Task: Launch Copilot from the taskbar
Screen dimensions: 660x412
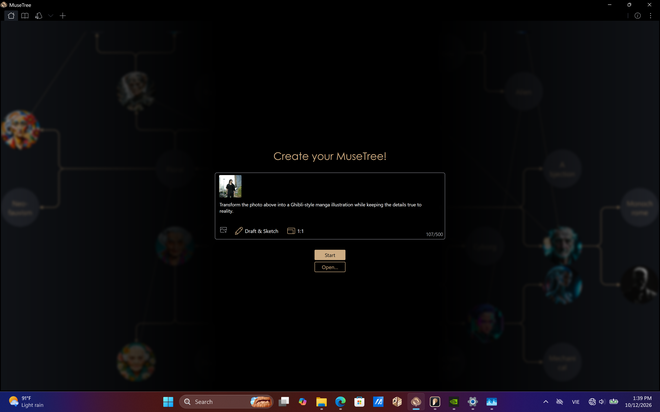Action: [303, 401]
